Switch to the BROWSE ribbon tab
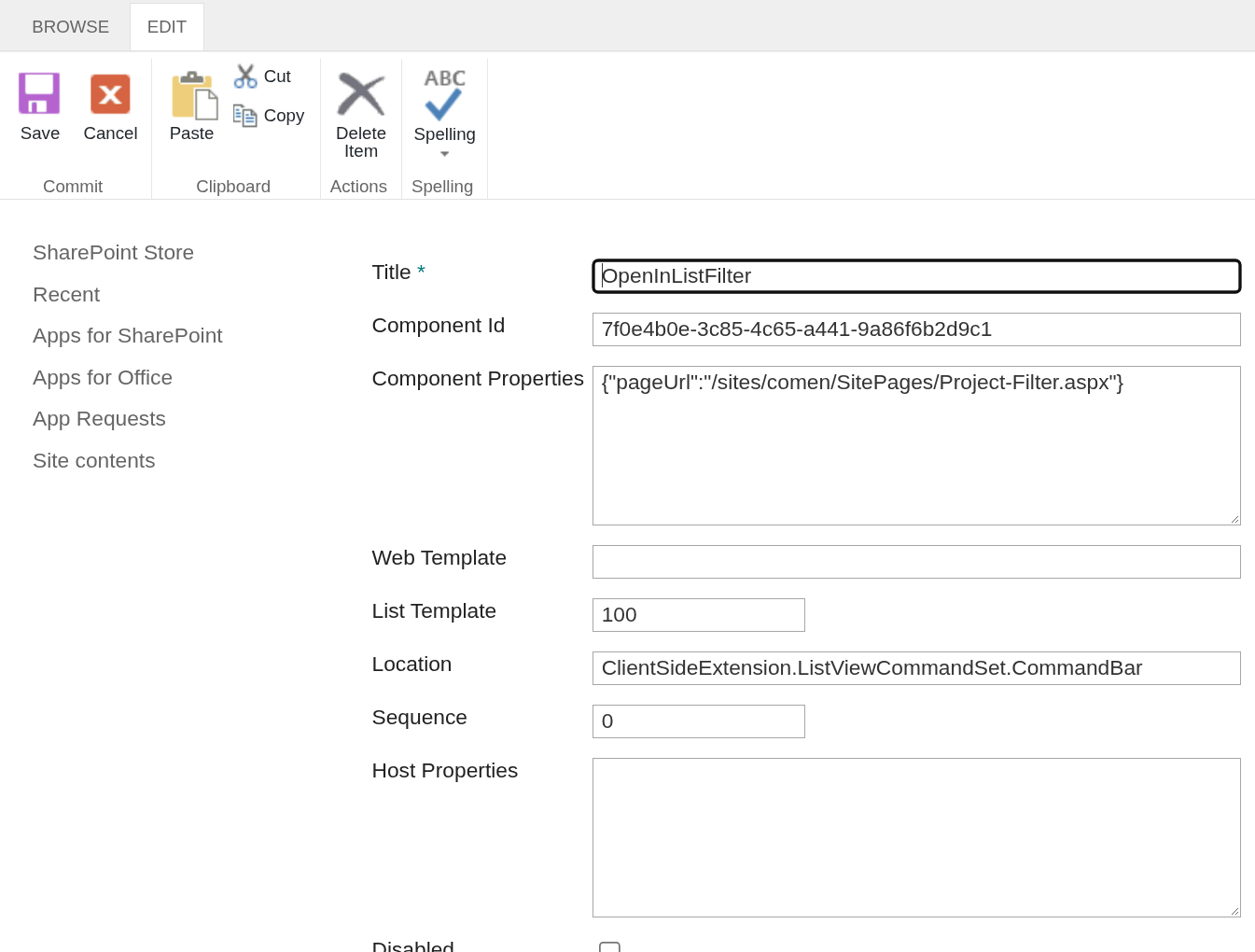 [71, 27]
